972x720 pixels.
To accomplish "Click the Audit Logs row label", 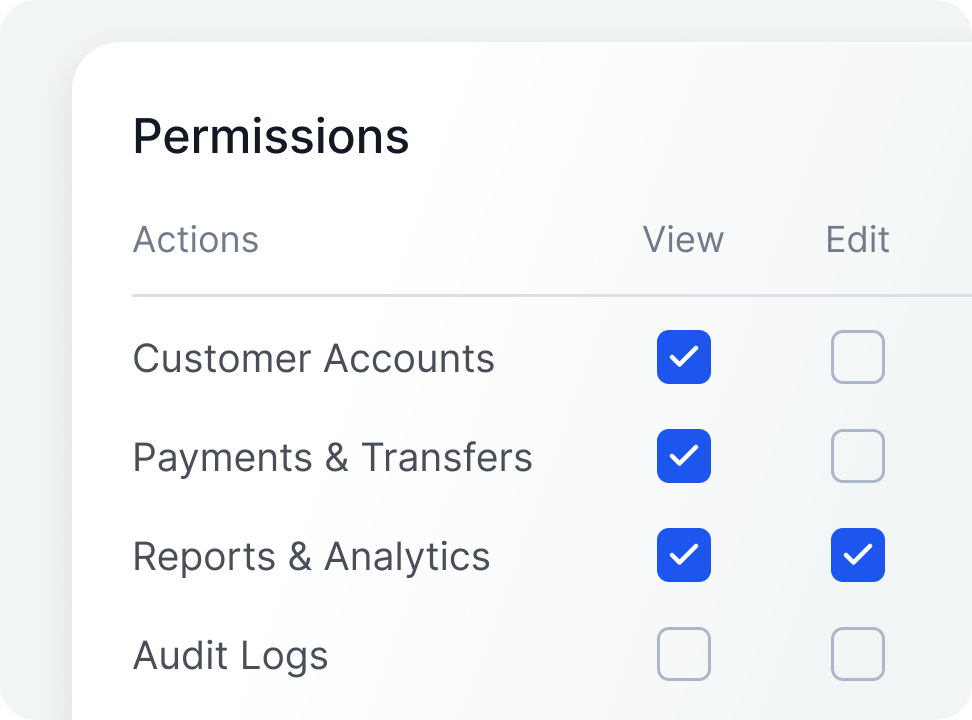I will click(x=230, y=655).
